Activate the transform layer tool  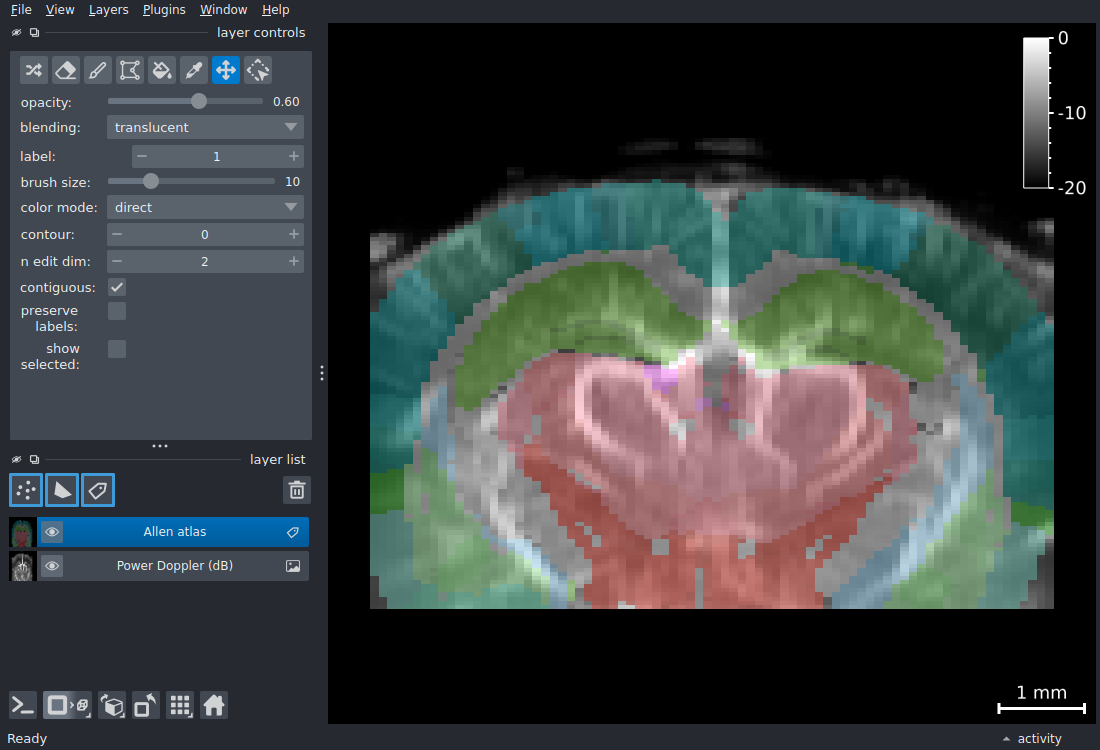pos(258,70)
